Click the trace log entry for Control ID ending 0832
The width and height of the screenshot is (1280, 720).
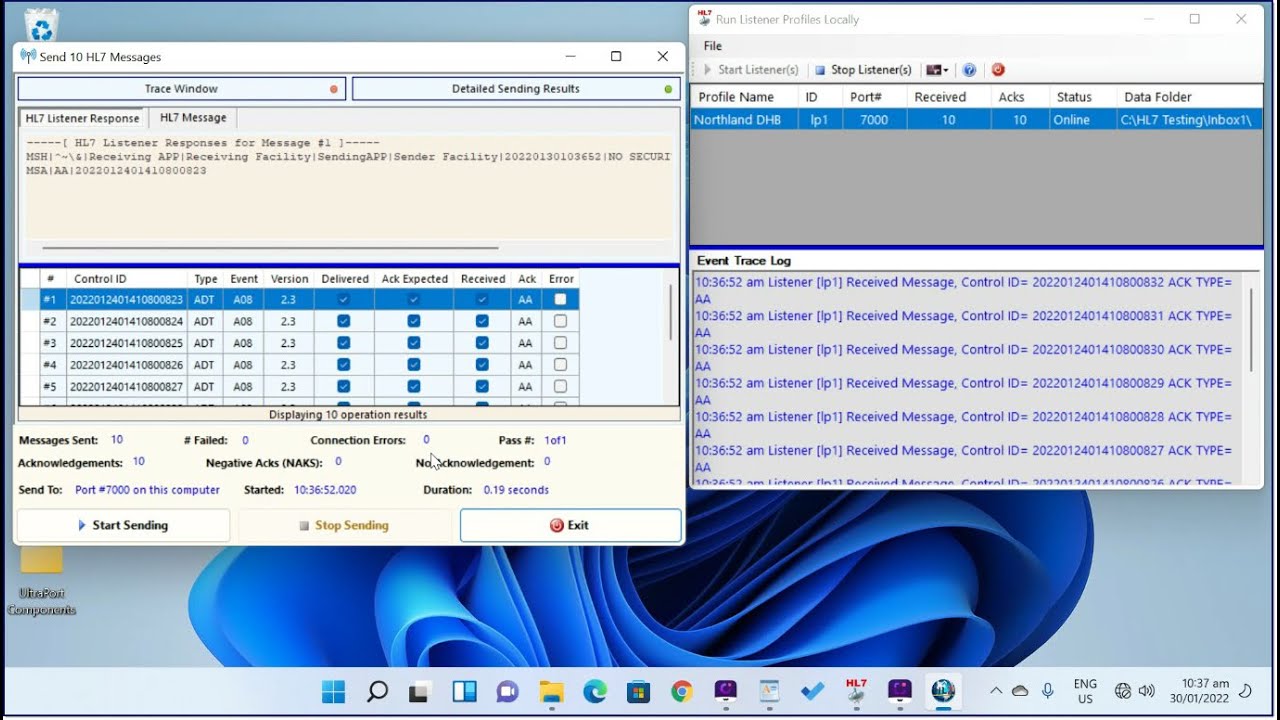(963, 291)
